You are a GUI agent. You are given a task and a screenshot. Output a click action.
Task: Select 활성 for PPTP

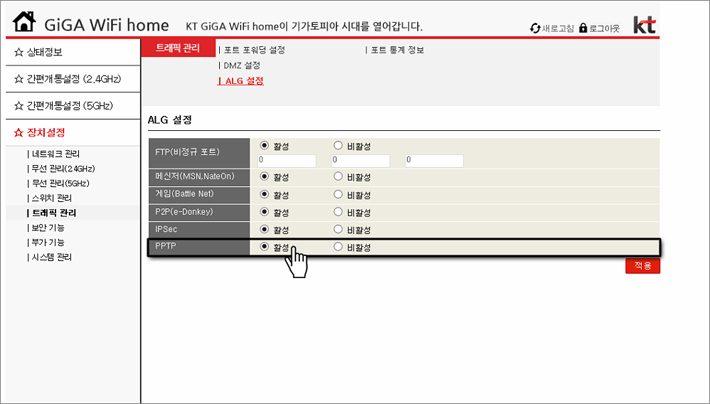(x=264, y=246)
